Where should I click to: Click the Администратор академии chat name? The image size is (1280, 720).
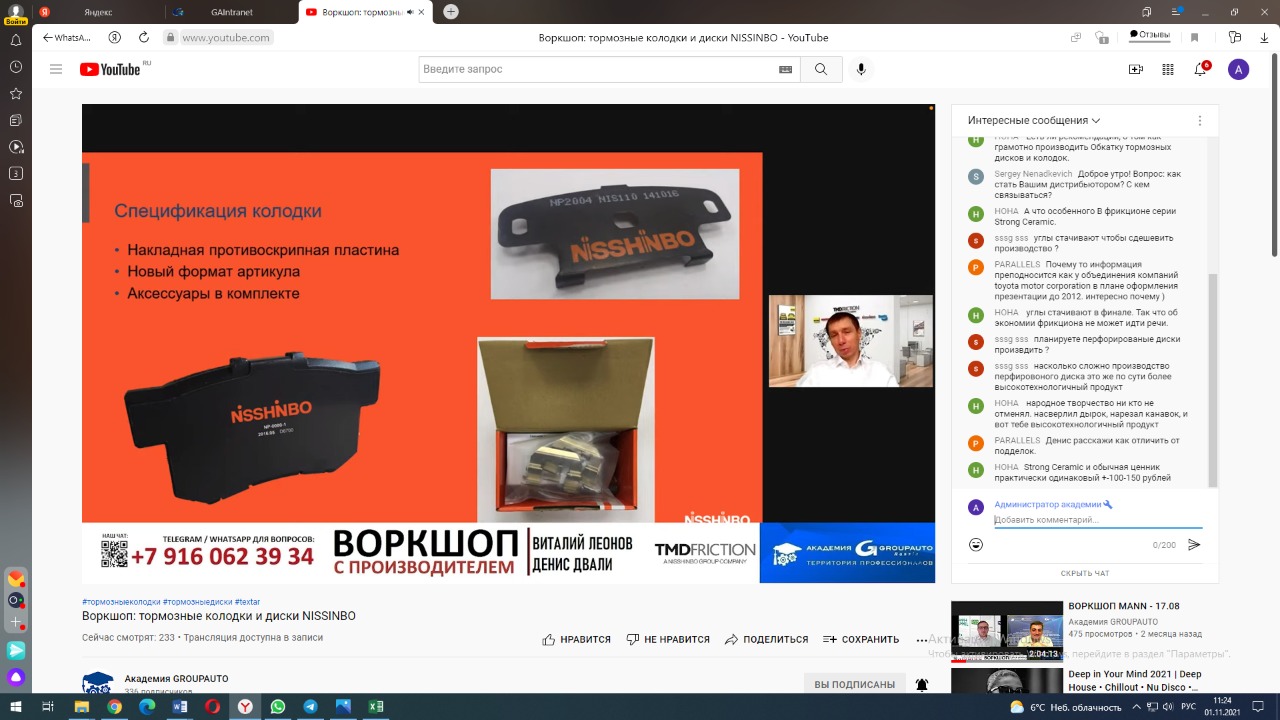[x=1048, y=504]
